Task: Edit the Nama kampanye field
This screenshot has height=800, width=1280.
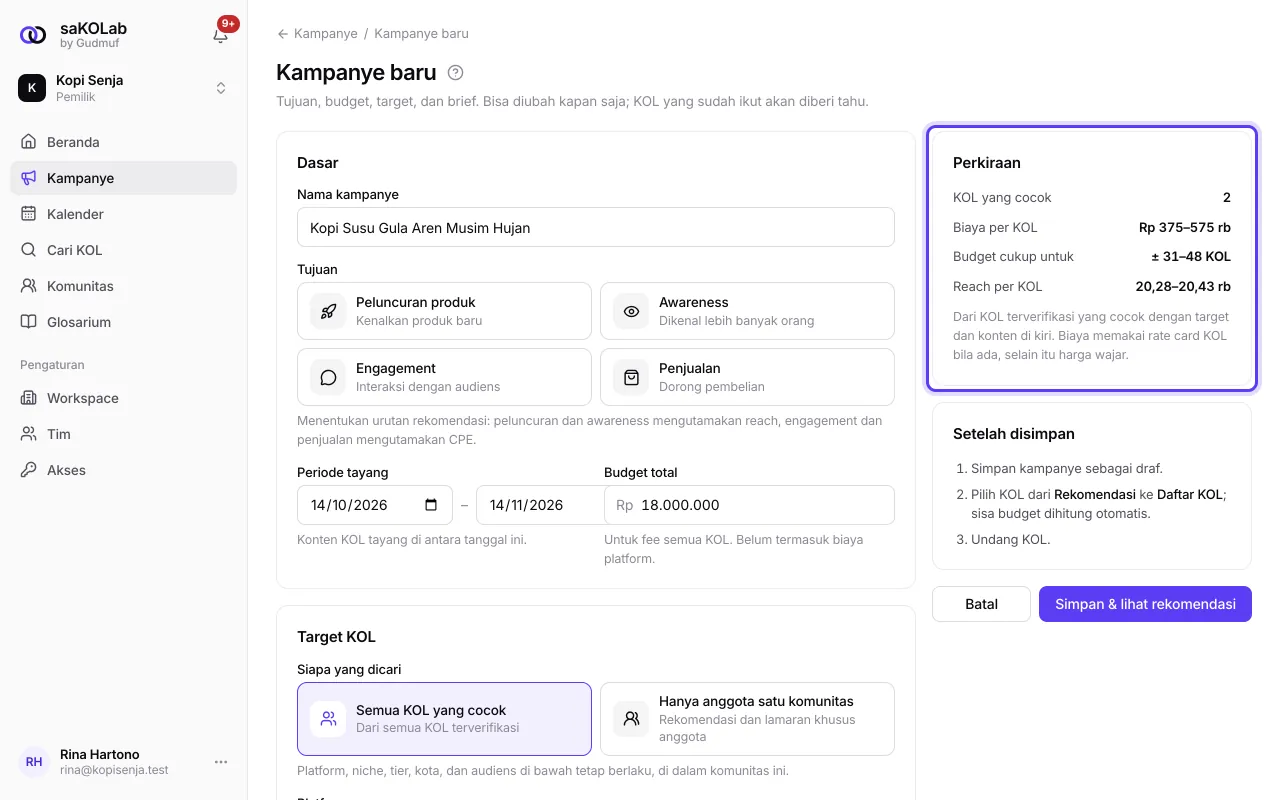Action: pos(596,227)
